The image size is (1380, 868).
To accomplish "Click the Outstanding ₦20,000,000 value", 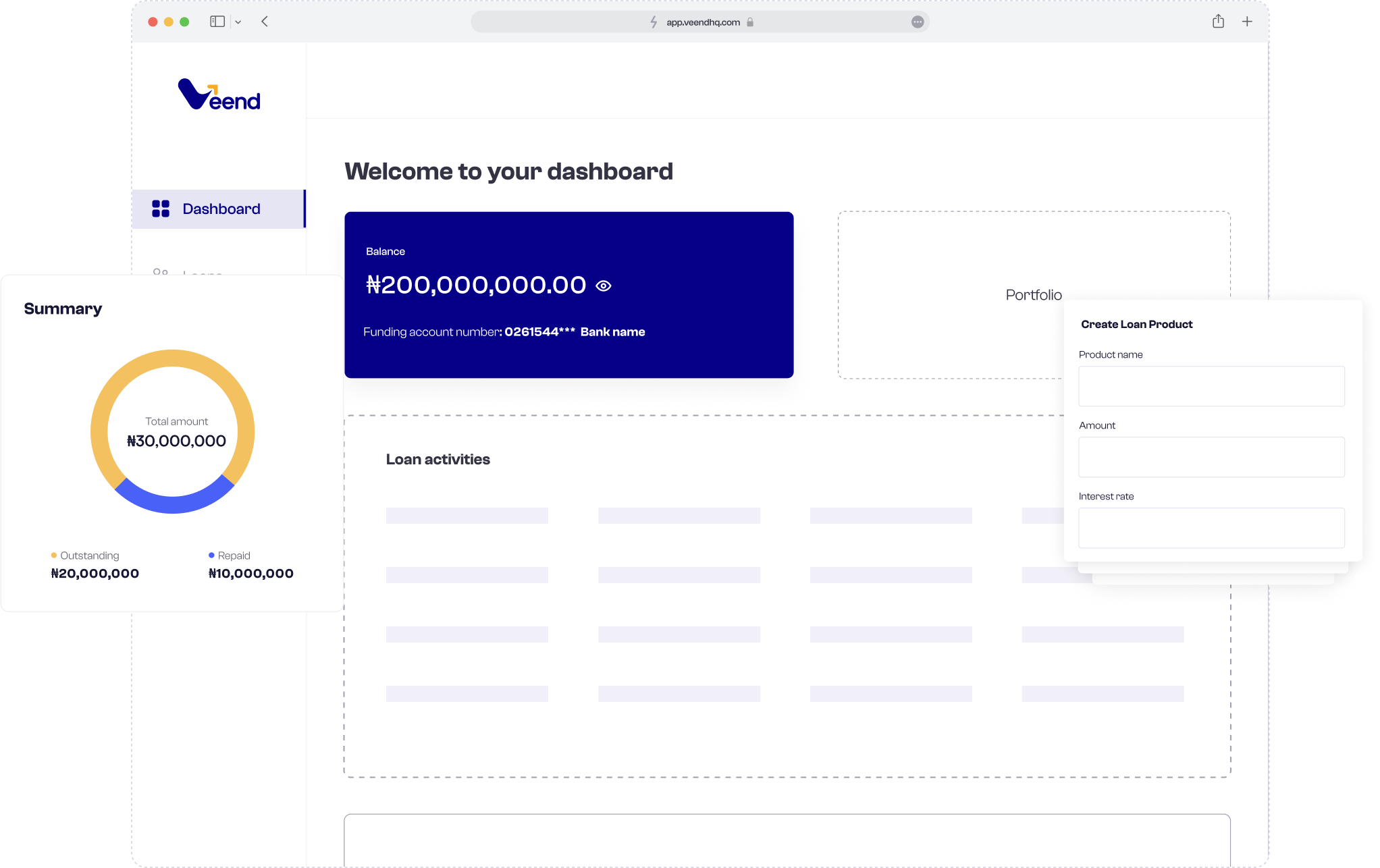I will pyautogui.click(x=95, y=574).
